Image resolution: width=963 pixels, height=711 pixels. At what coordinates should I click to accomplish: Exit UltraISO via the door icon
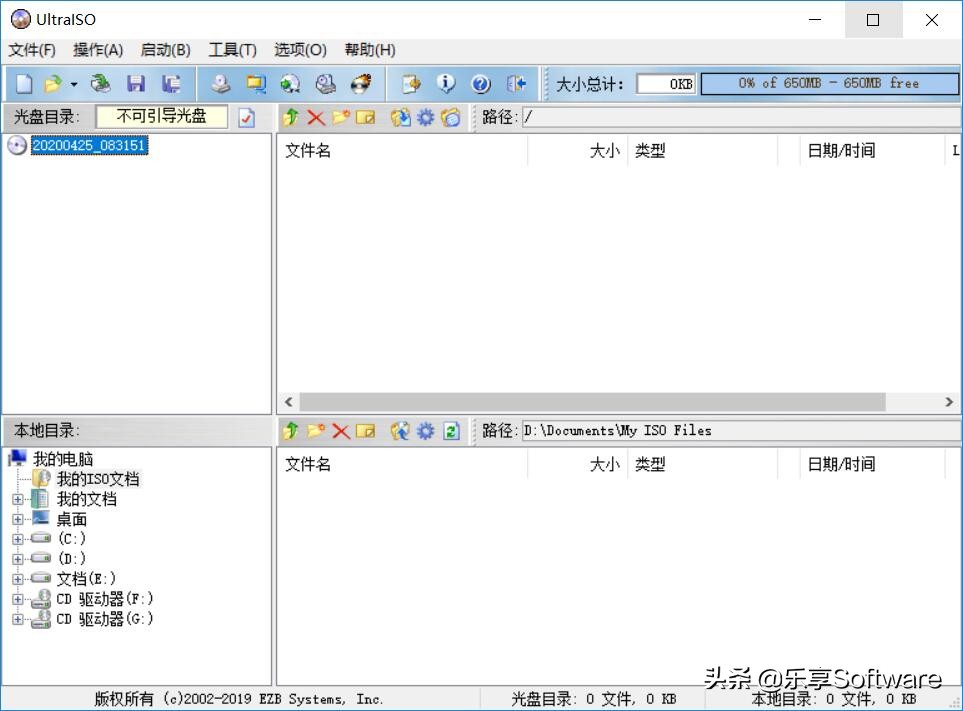click(517, 83)
